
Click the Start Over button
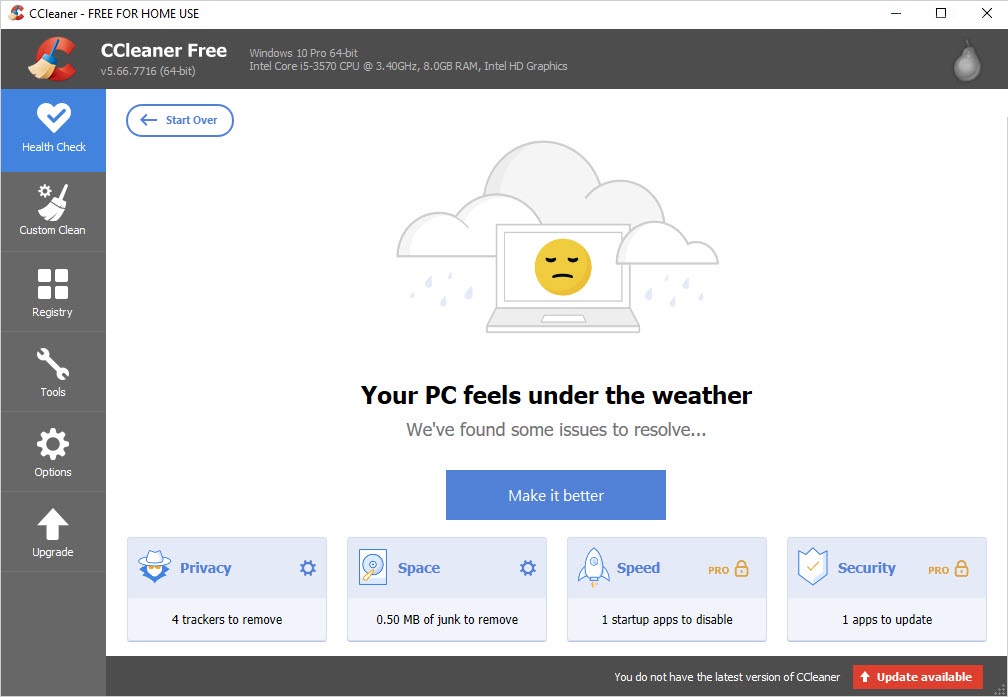[x=180, y=120]
